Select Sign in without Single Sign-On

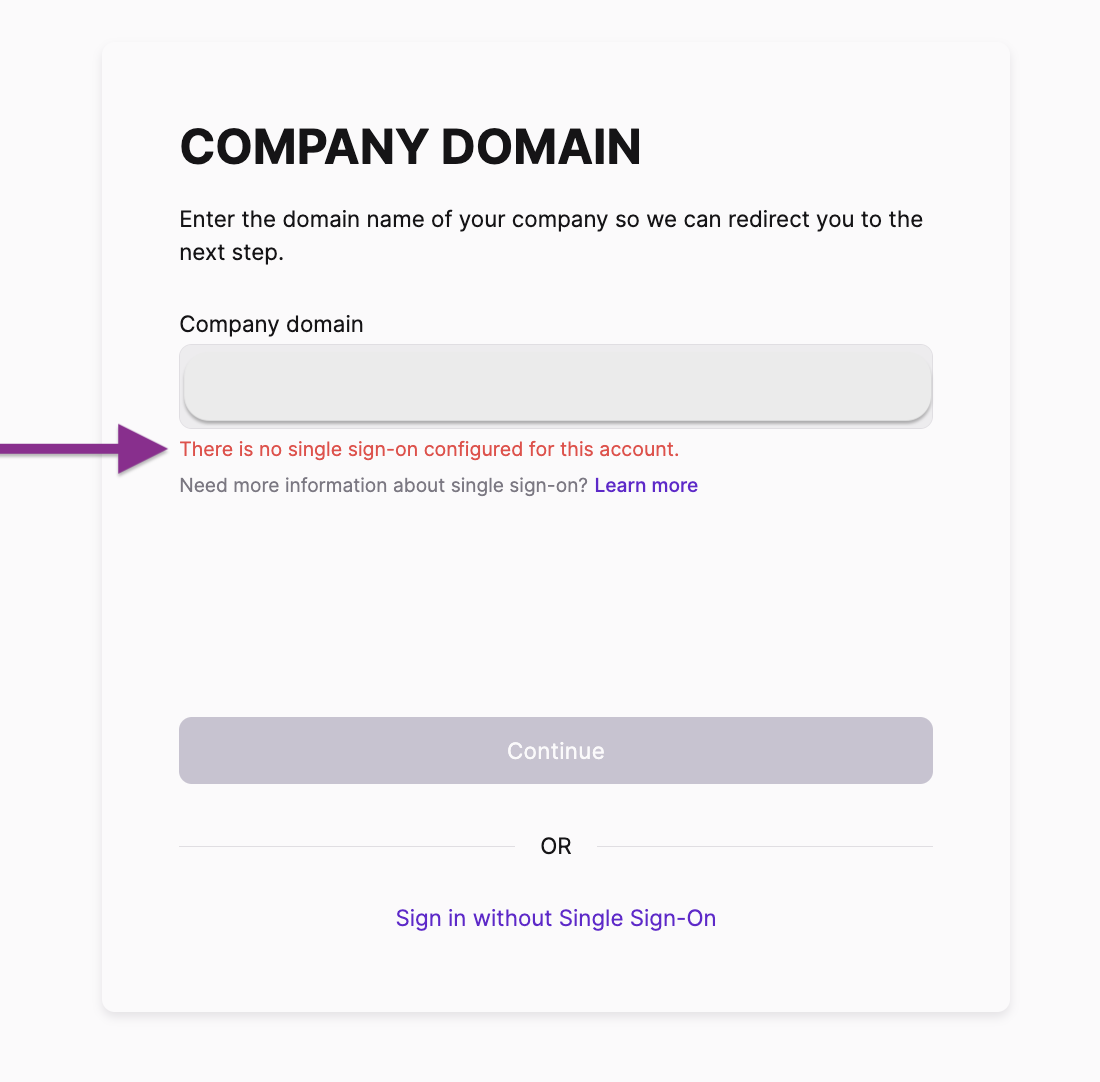(x=555, y=918)
